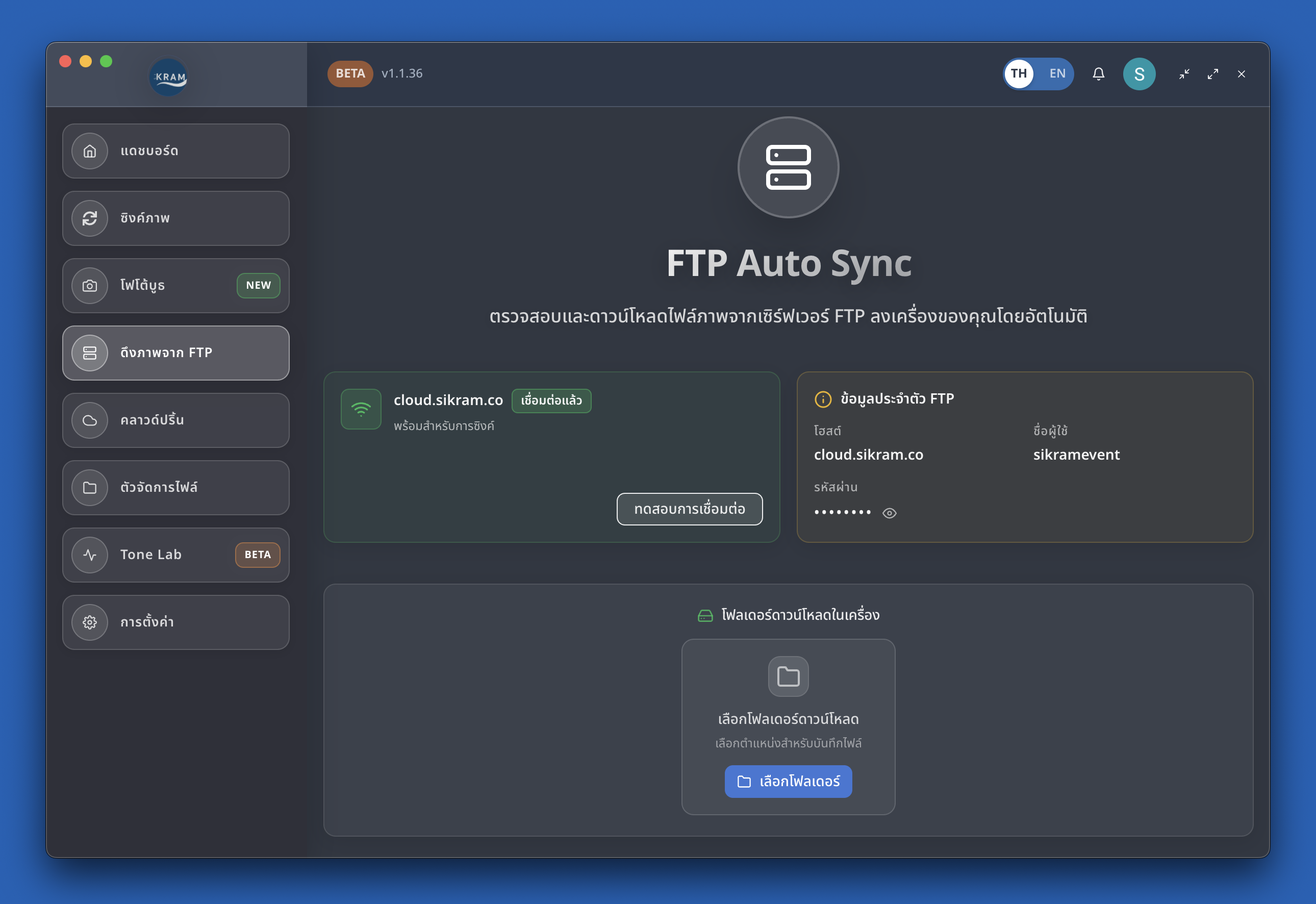Image resolution: width=1316 pixels, height=904 pixels.
Task: Select the ซิงค์ภาพ sync icon in sidebar
Action: (89, 218)
